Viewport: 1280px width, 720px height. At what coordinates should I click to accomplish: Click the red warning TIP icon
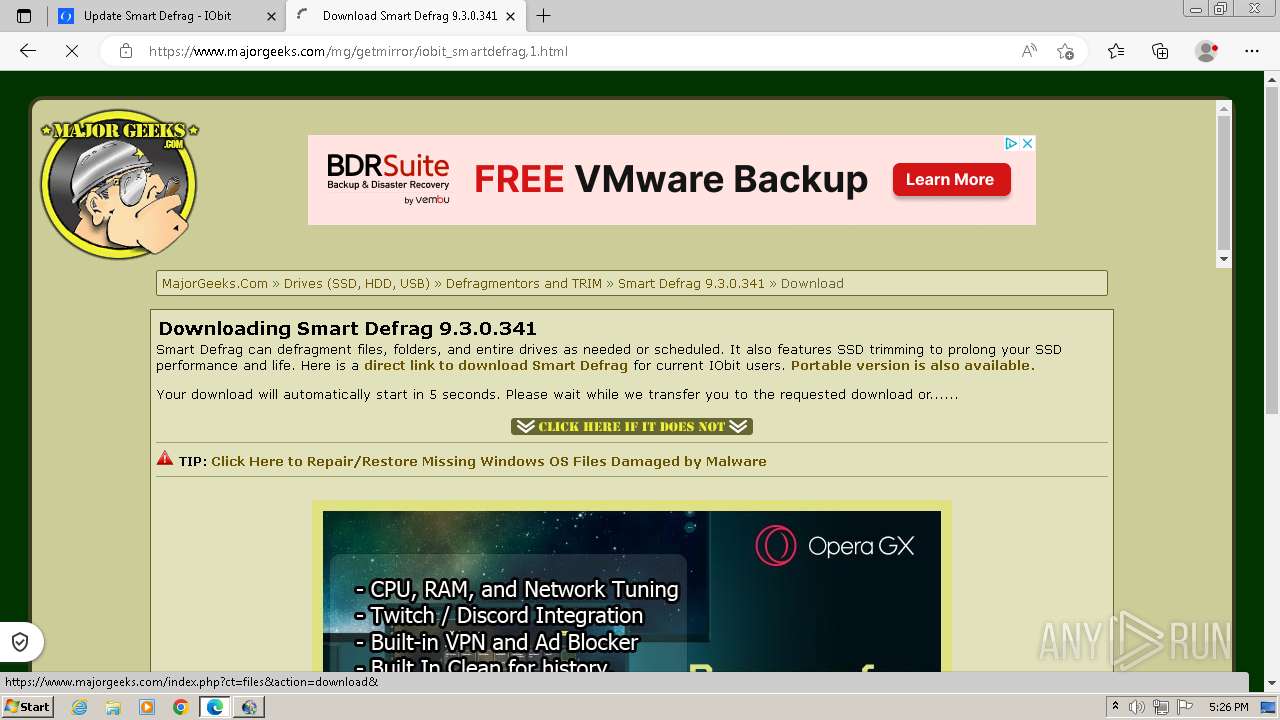tap(165, 459)
